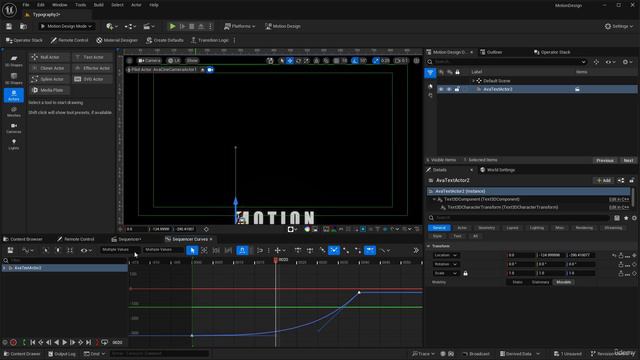Open the Meshes palette category
Image resolution: width=640 pixels, height=360 pixels.
(x=14, y=112)
